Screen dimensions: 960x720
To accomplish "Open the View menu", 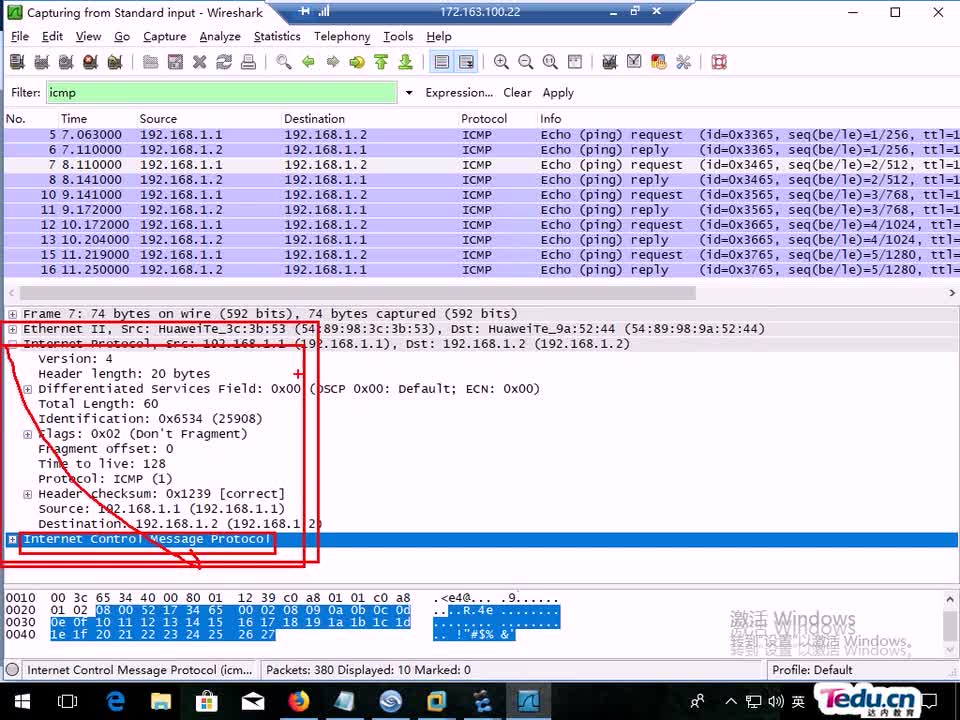I will 88,36.
